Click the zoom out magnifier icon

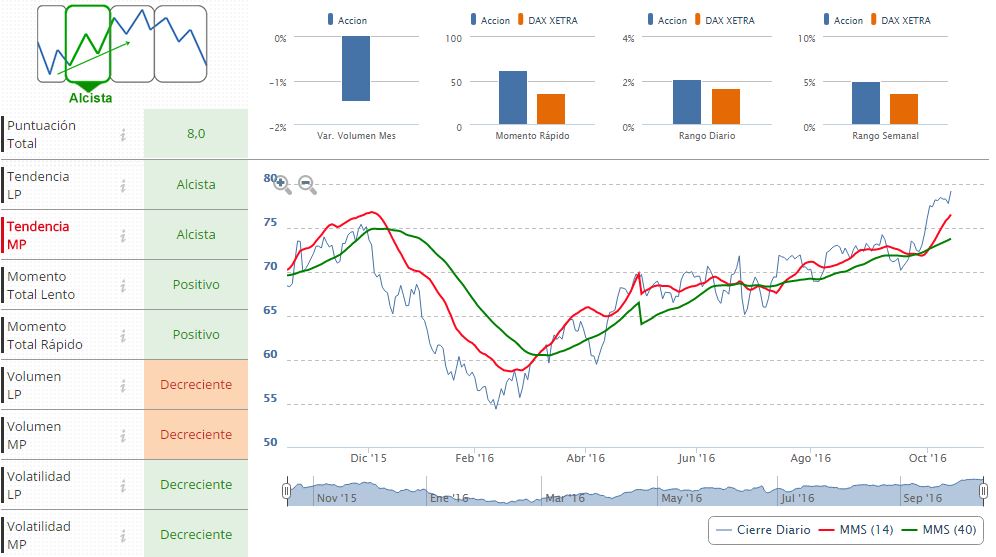point(307,185)
